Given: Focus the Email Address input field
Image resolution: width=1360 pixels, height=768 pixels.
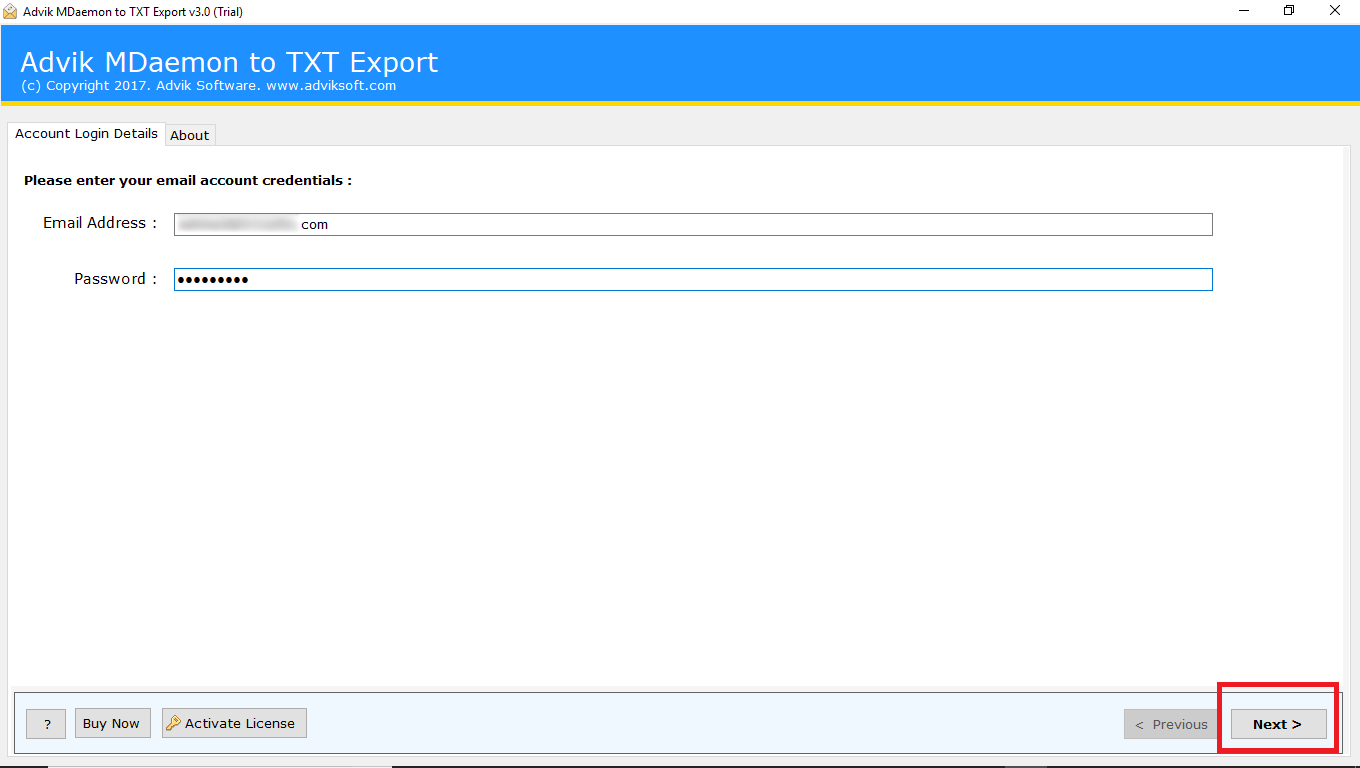Looking at the screenshot, I should click(693, 224).
